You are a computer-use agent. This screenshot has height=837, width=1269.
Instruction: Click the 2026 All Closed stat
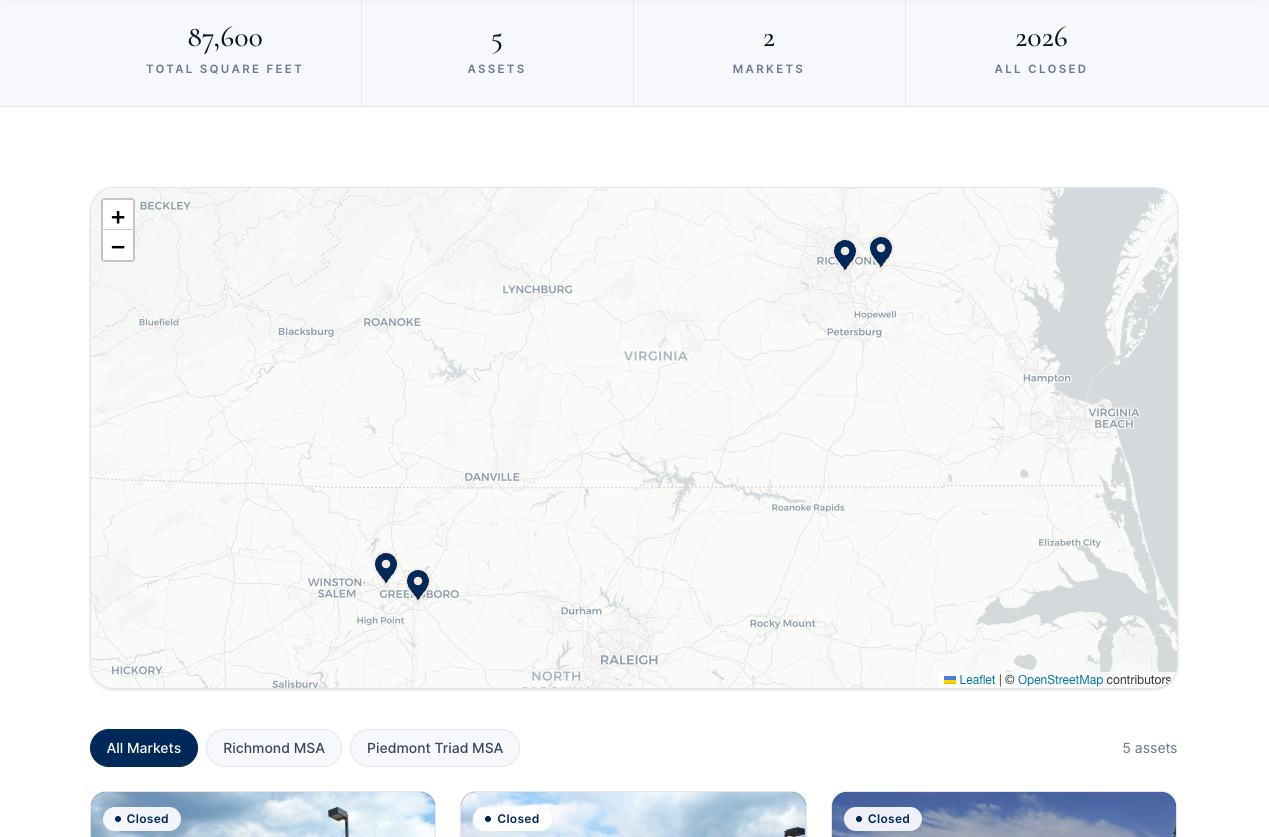[1041, 52]
